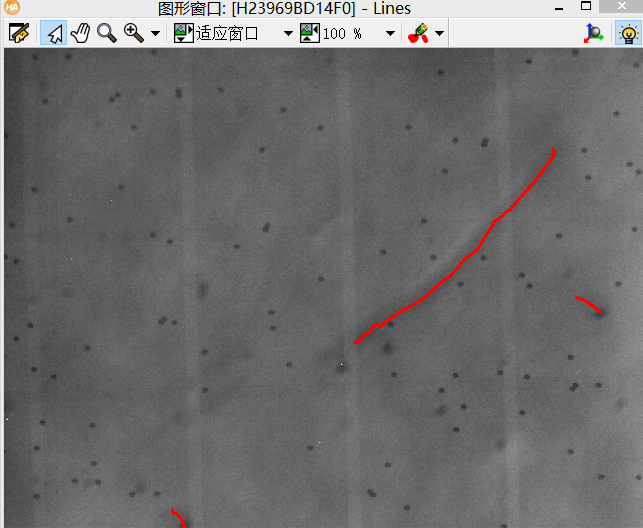Click the 100 % image zoom icon

[310, 33]
